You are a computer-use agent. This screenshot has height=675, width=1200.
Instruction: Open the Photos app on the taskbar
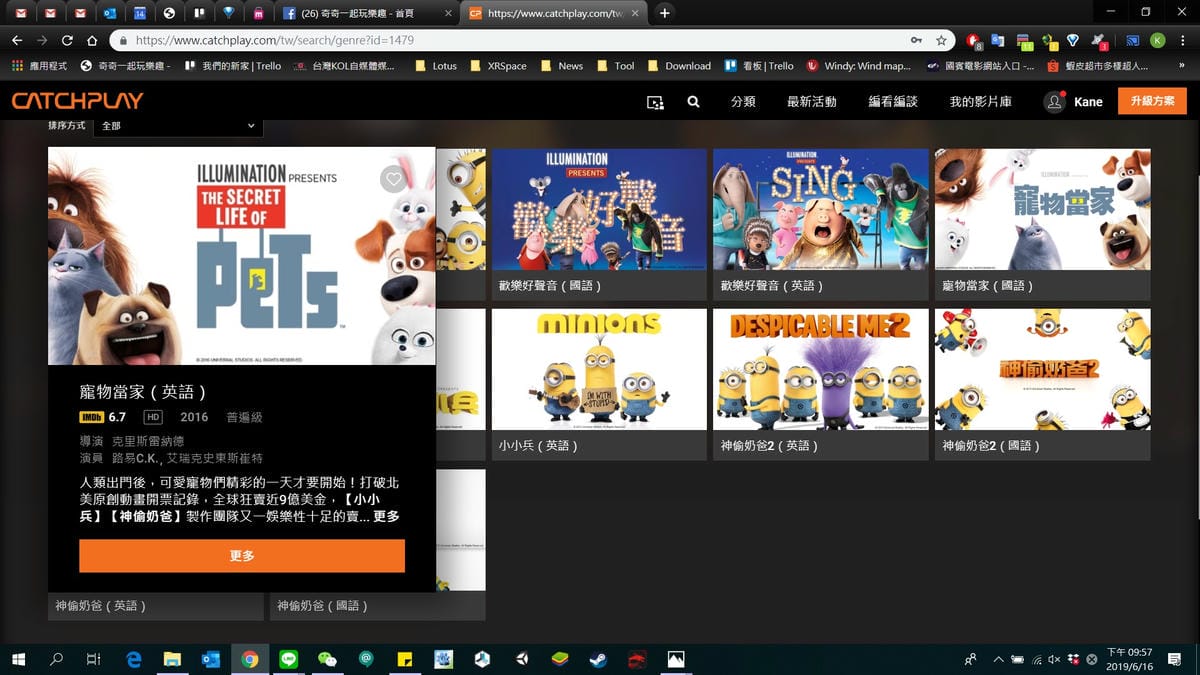[676, 660]
